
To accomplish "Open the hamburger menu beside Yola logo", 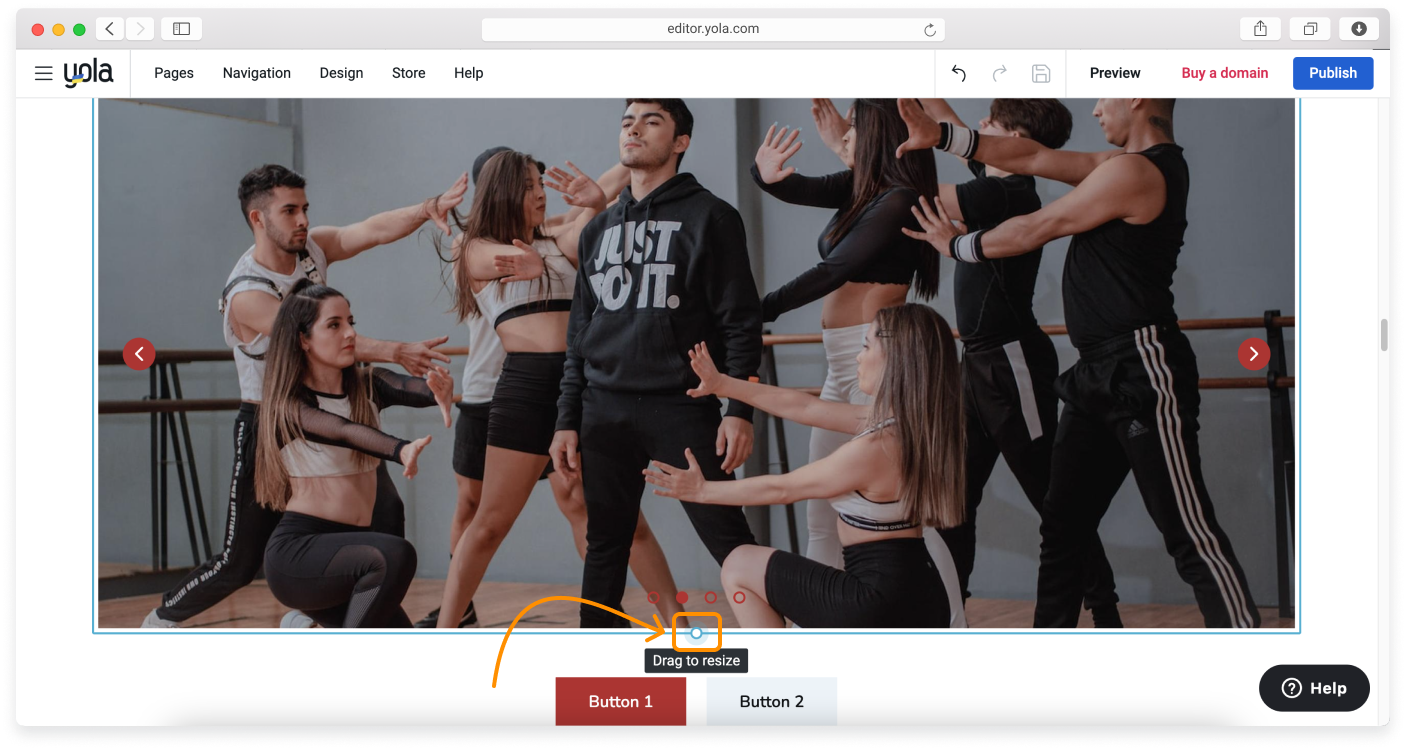I will coord(43,72).
